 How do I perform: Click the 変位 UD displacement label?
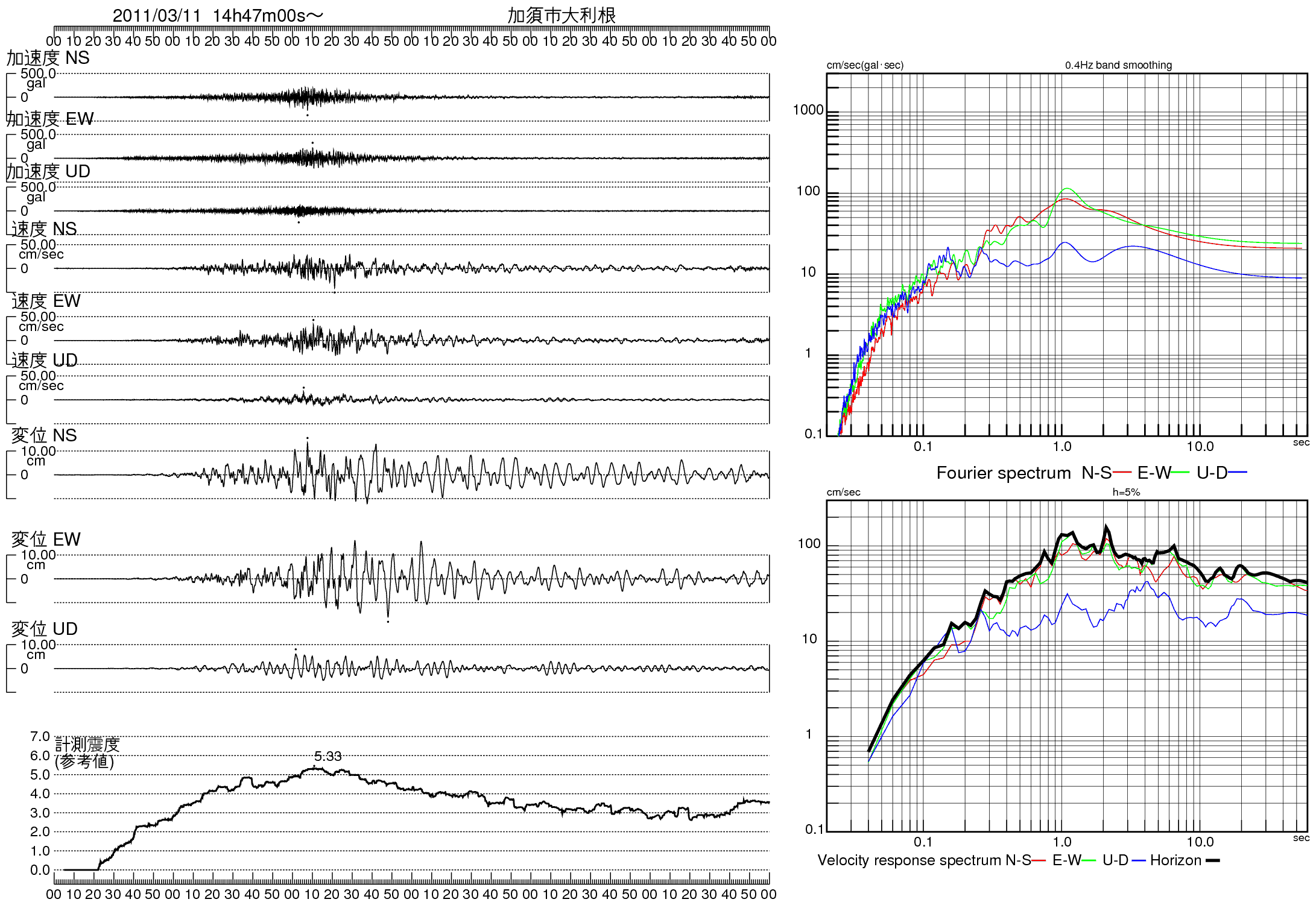(x=44, y=629)
